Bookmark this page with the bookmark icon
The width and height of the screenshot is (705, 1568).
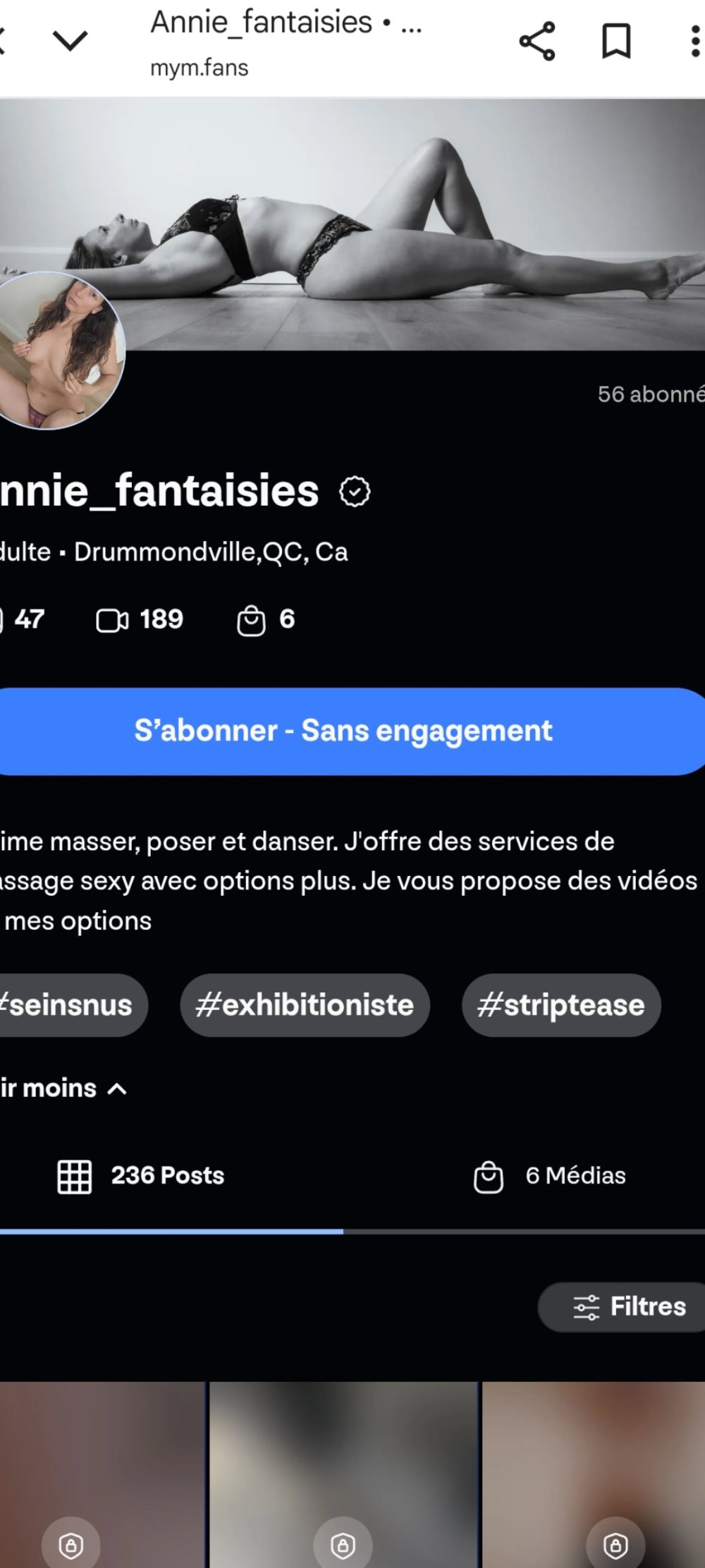coord(616,42)
